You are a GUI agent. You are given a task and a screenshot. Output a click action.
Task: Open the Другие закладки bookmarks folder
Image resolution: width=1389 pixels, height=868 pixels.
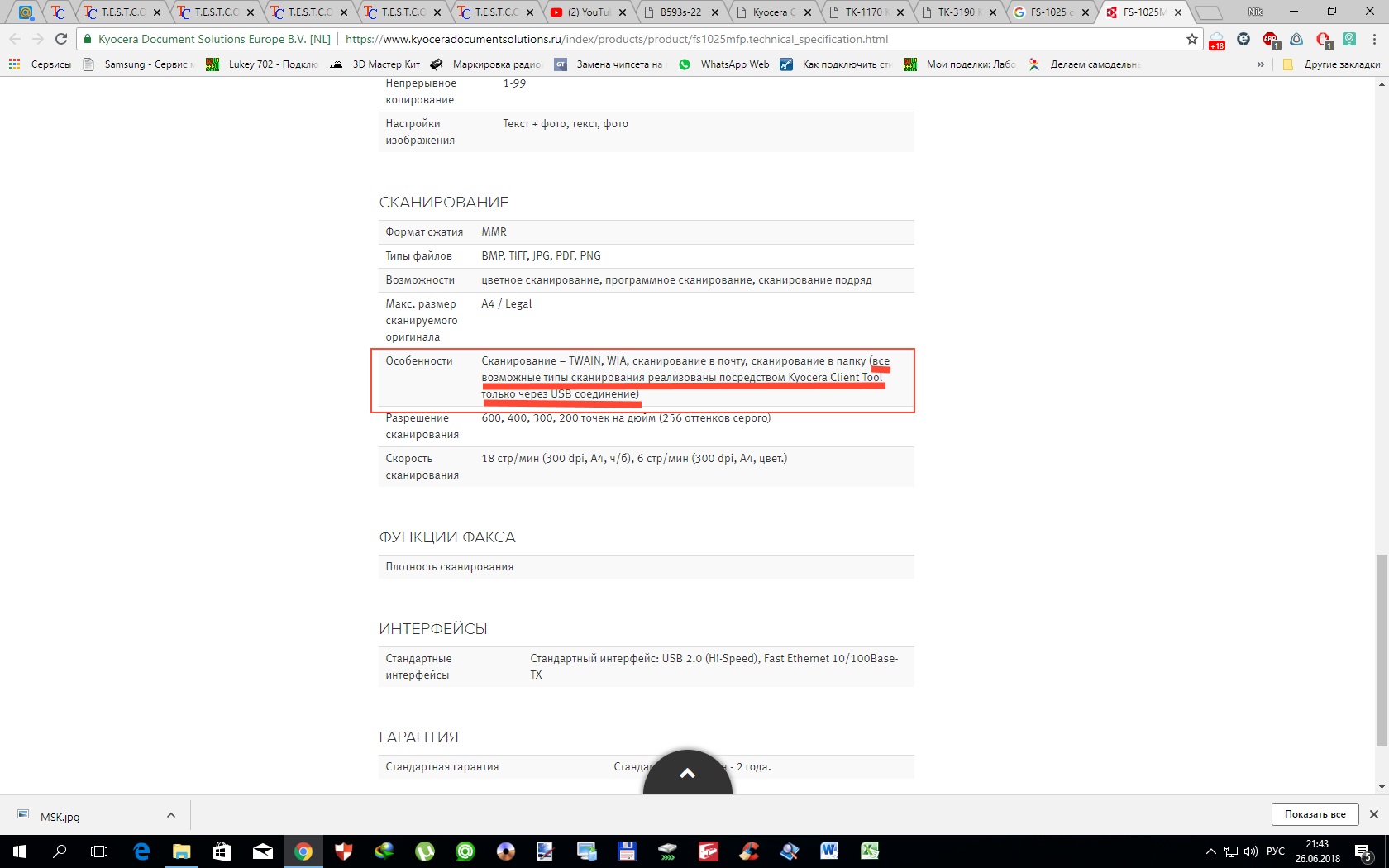click(x=1331, y=64)
